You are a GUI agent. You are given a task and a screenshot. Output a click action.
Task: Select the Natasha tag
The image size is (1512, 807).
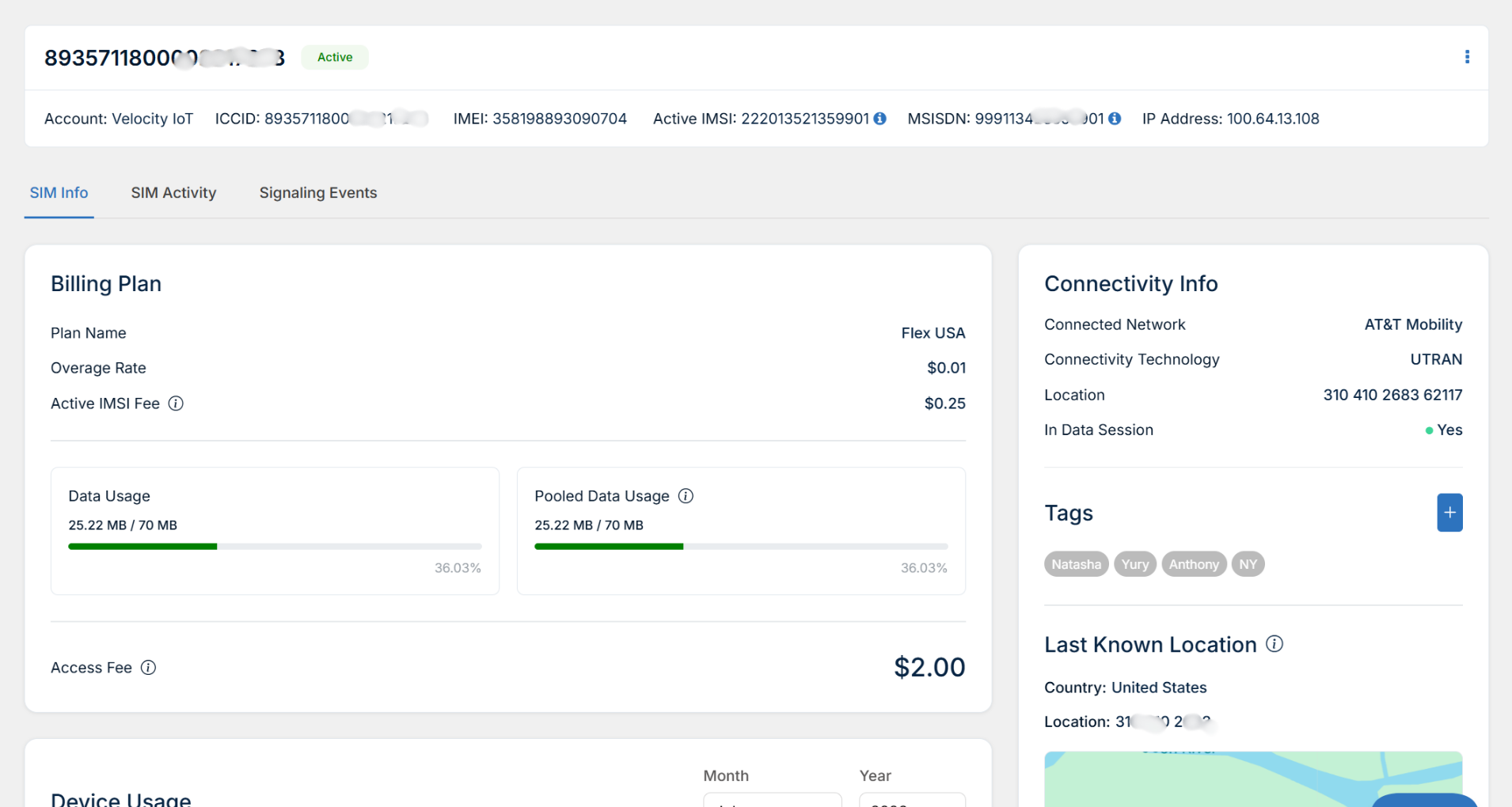coord(1076,564)
